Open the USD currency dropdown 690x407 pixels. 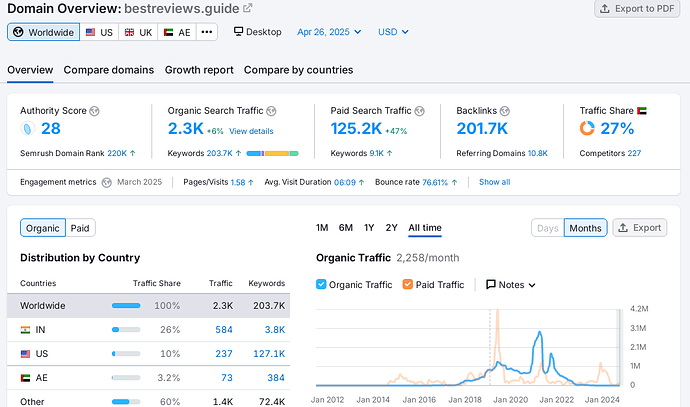(393, 32)
